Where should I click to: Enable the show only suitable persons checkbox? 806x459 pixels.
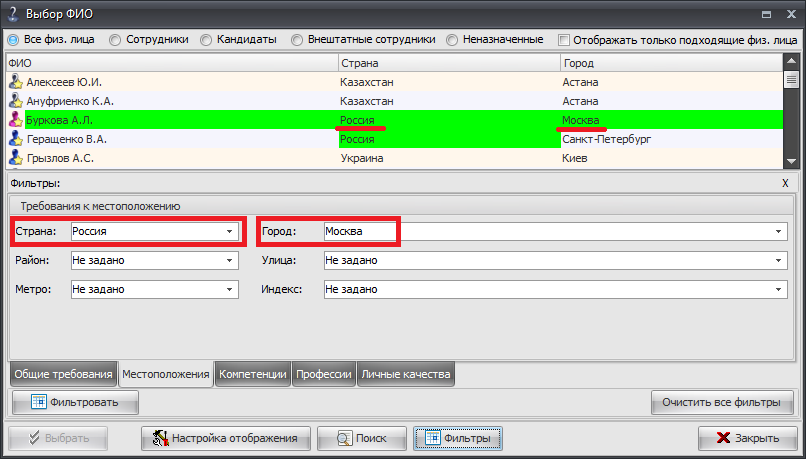(x=565, y=40)
